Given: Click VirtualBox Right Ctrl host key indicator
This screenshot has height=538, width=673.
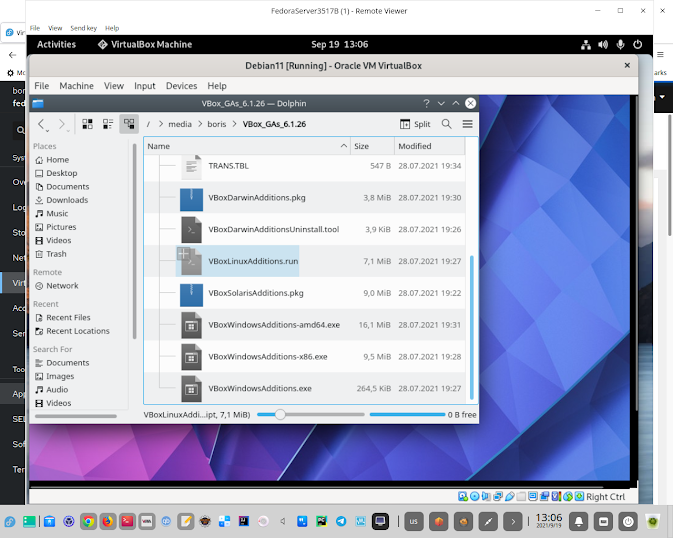Looking at the screenshot, I should (x=606, y=497).
